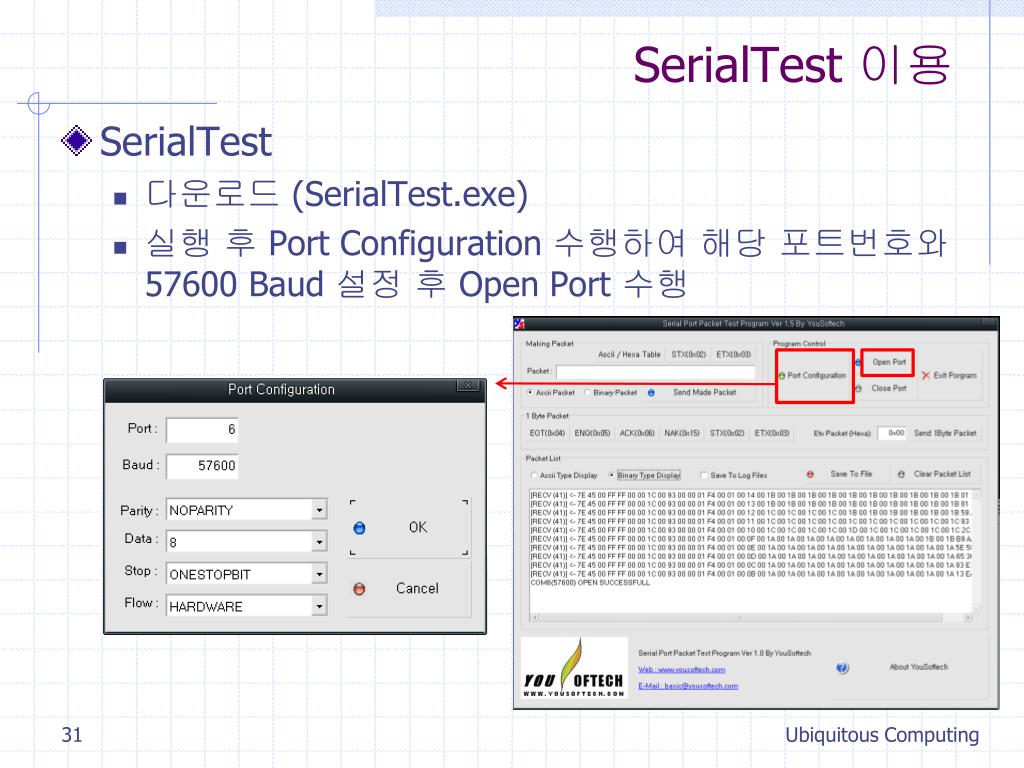1024x768 pixels.
Task: Click the Ascii / Hexa Table button
Action: (x=629, y=355)
